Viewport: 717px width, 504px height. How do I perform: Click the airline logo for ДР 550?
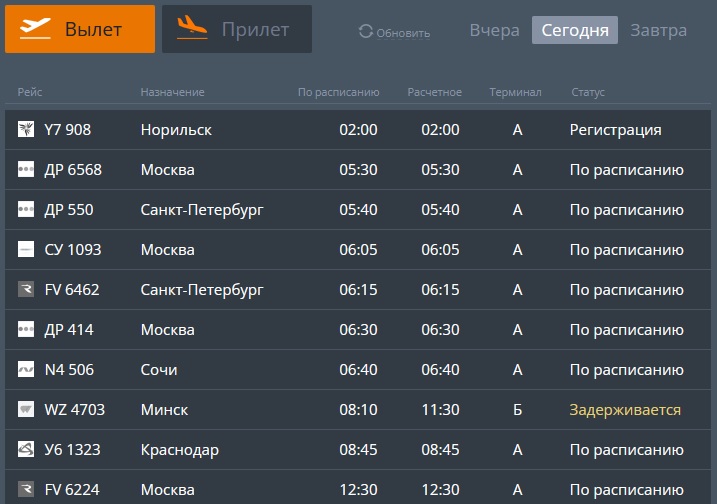[x=26, y=209]
